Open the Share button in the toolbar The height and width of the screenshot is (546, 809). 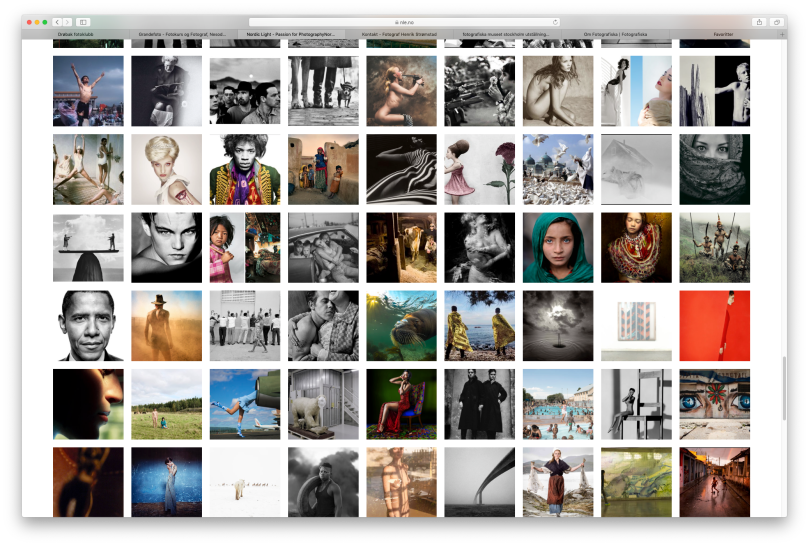(x=759, y=22)
